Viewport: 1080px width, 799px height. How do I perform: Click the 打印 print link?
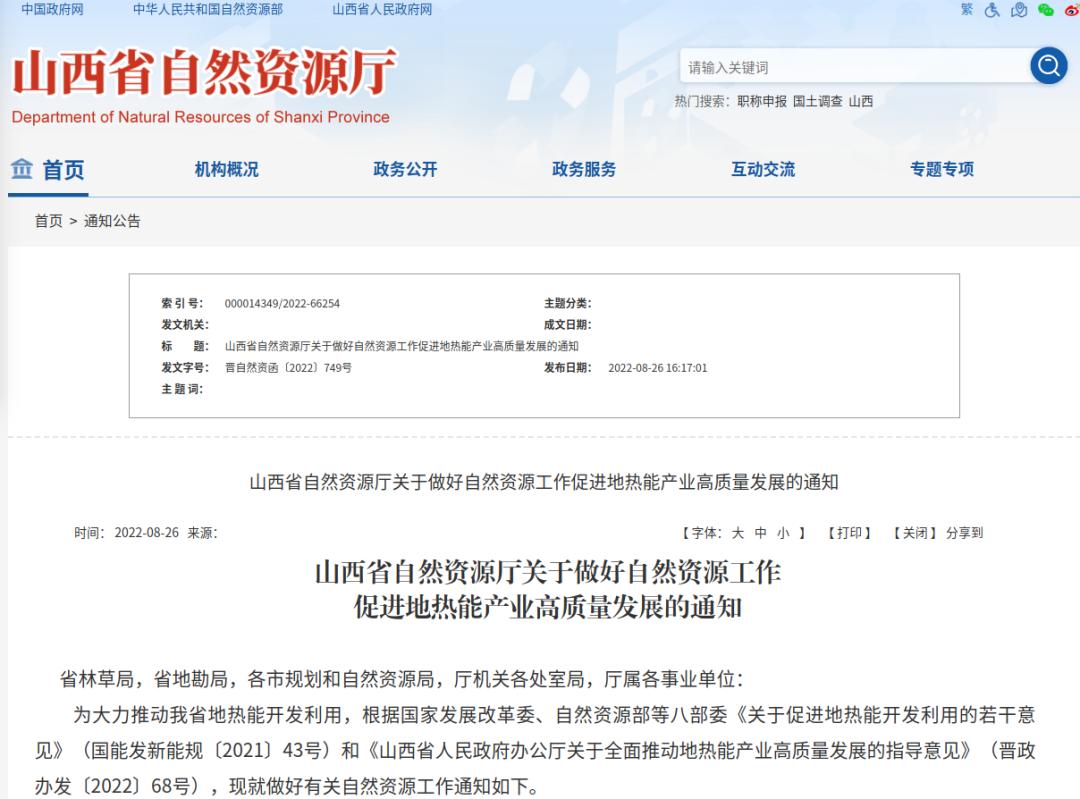tap(850, 533)
